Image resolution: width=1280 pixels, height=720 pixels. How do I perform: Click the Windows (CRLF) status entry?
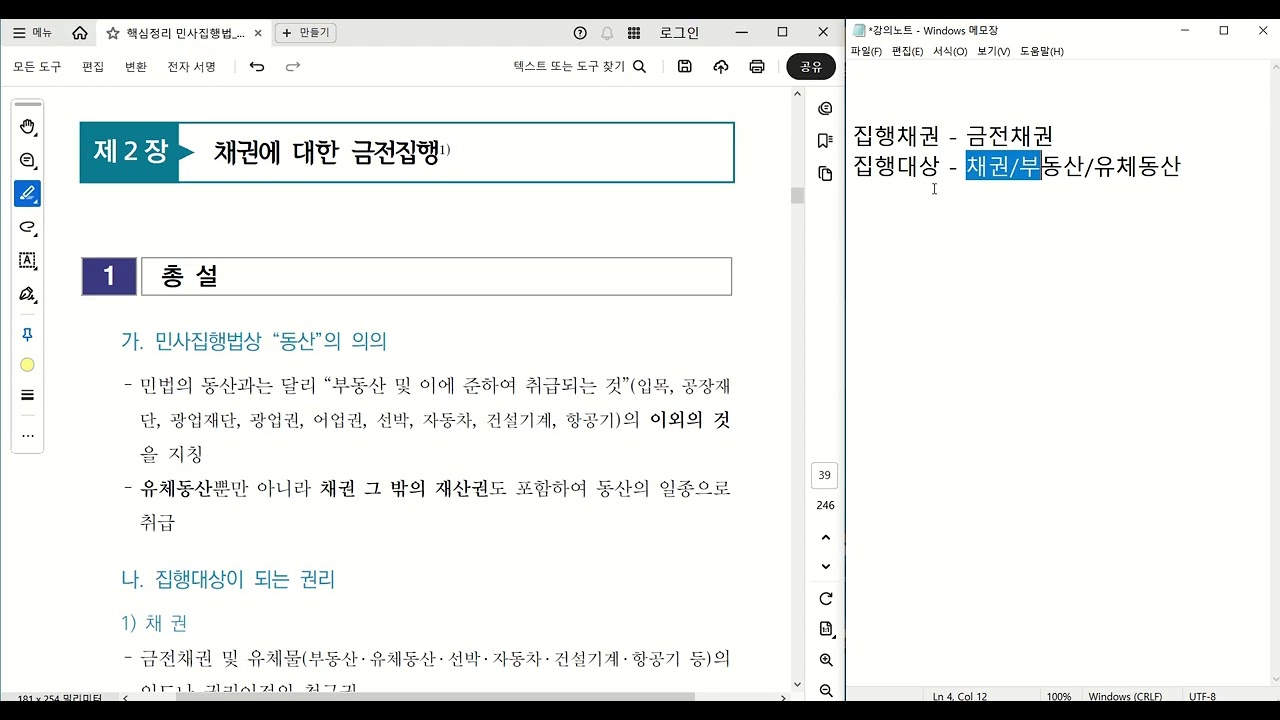coord(1125,696)
